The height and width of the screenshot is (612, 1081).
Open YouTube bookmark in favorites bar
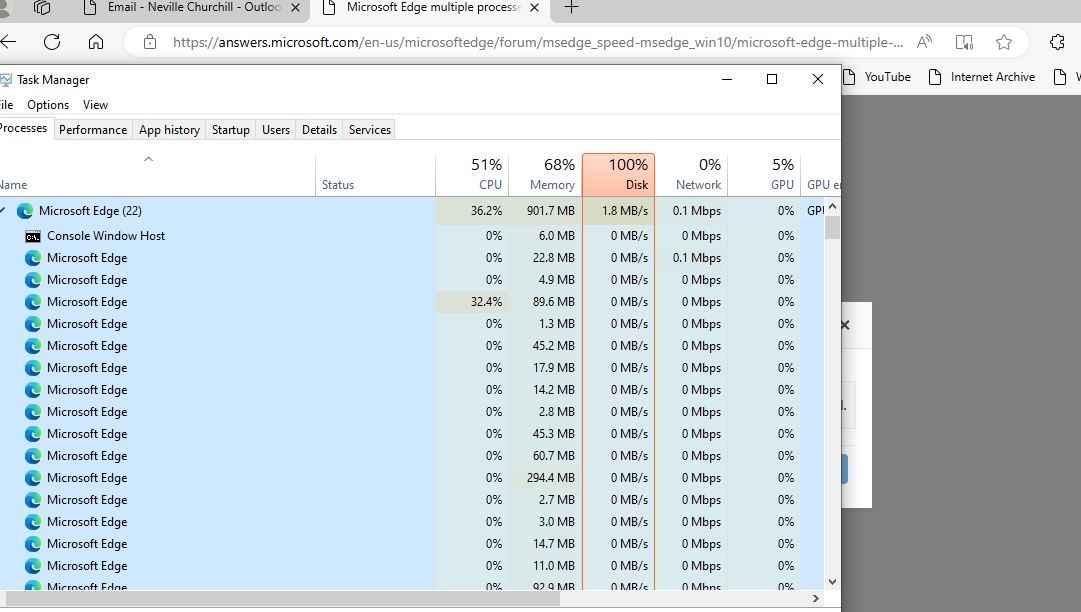tap(877, 77)
